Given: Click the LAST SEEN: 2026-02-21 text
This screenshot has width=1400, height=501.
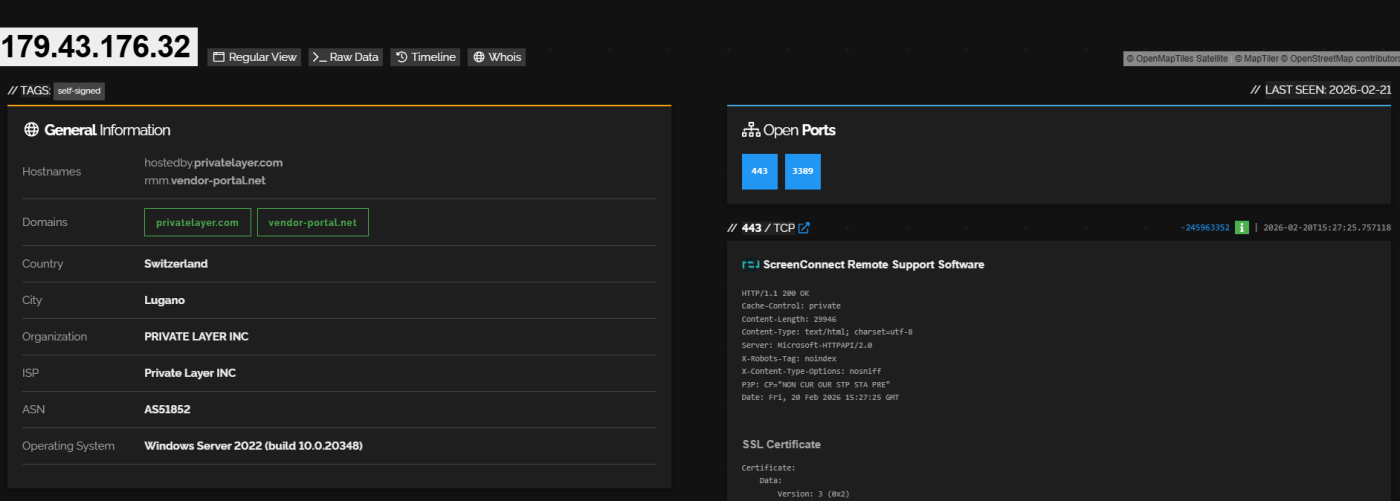Looking at the screenshot, I should click(1328, 90).
